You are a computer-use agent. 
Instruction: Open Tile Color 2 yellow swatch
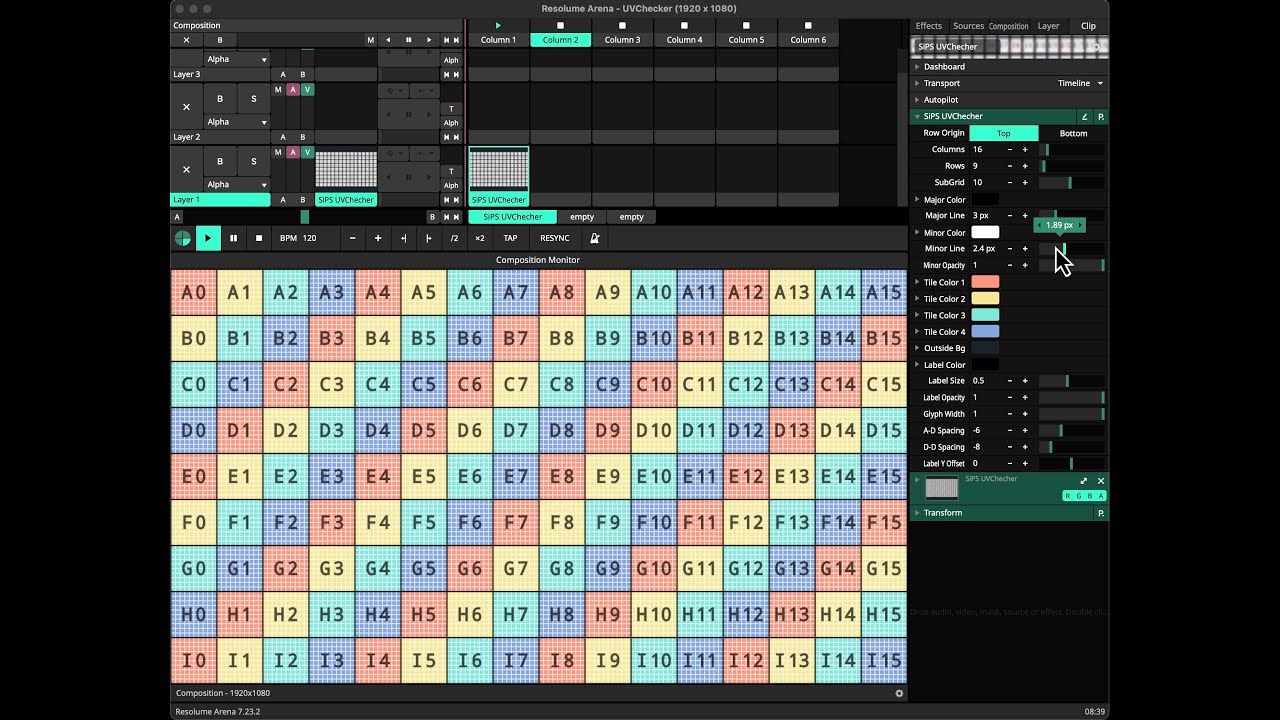(985, 299)
